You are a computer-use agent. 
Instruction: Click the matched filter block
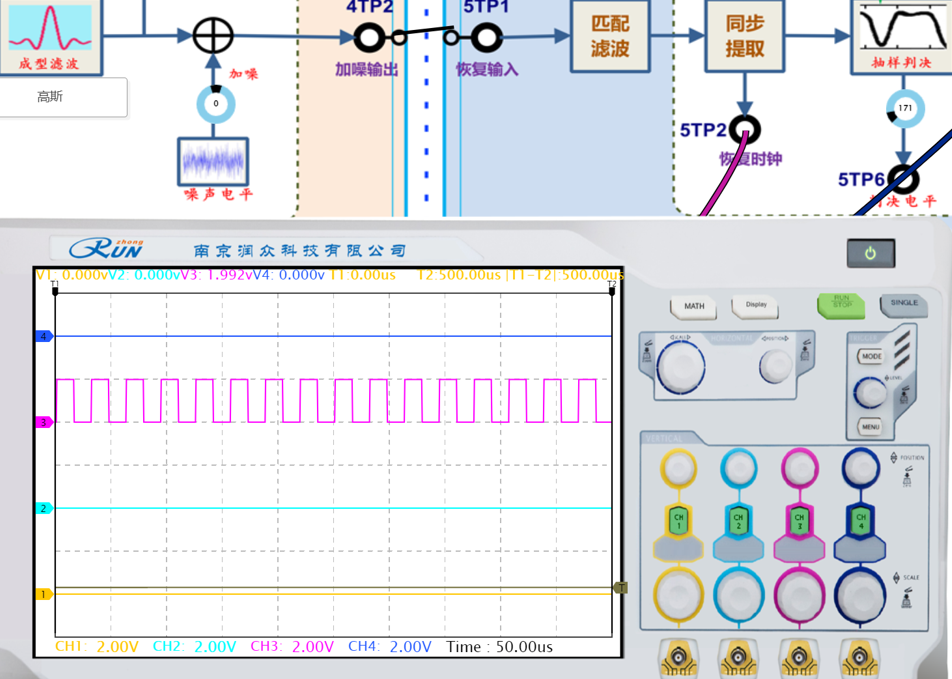point(610,37)
